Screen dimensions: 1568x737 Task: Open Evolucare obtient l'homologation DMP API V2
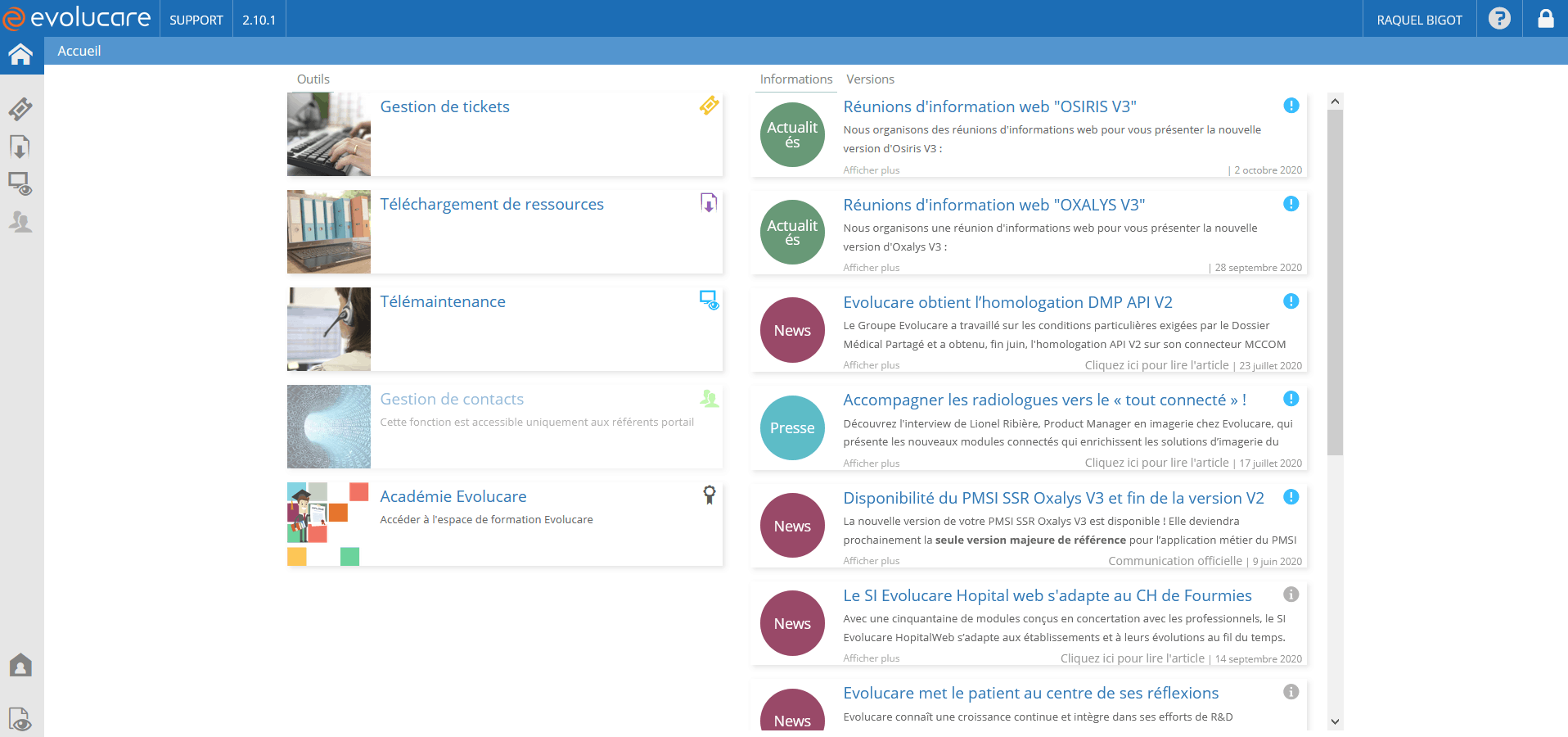pos(1008,302)
